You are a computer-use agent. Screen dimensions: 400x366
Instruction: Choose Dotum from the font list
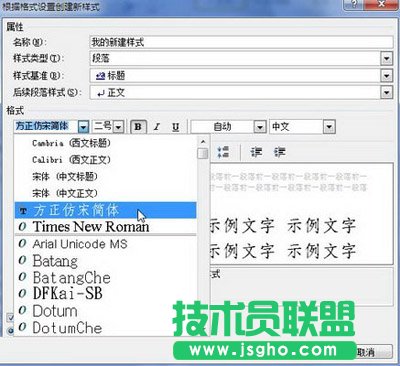[105, 311]
